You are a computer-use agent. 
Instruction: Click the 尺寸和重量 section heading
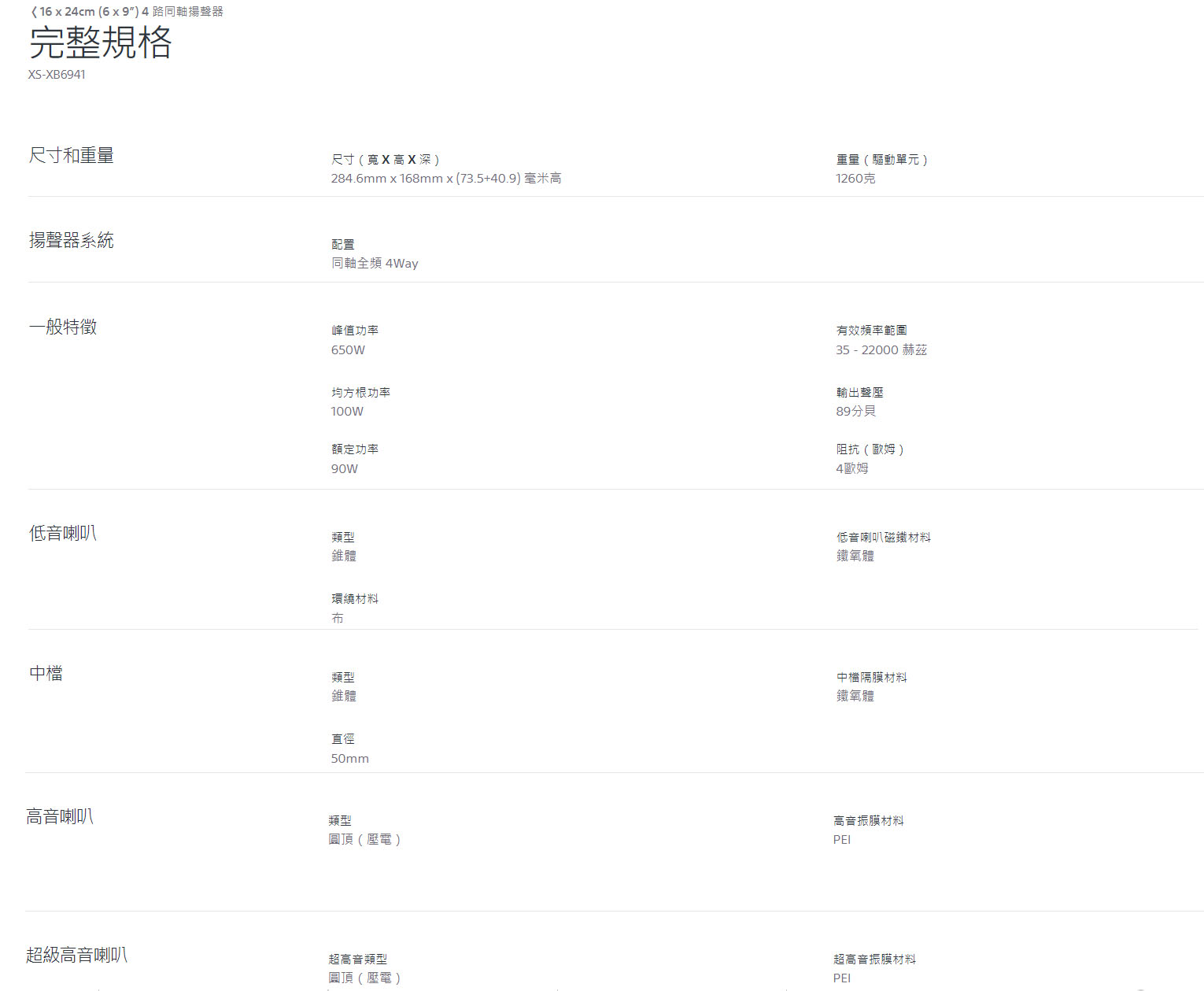[x=72, y=156]
